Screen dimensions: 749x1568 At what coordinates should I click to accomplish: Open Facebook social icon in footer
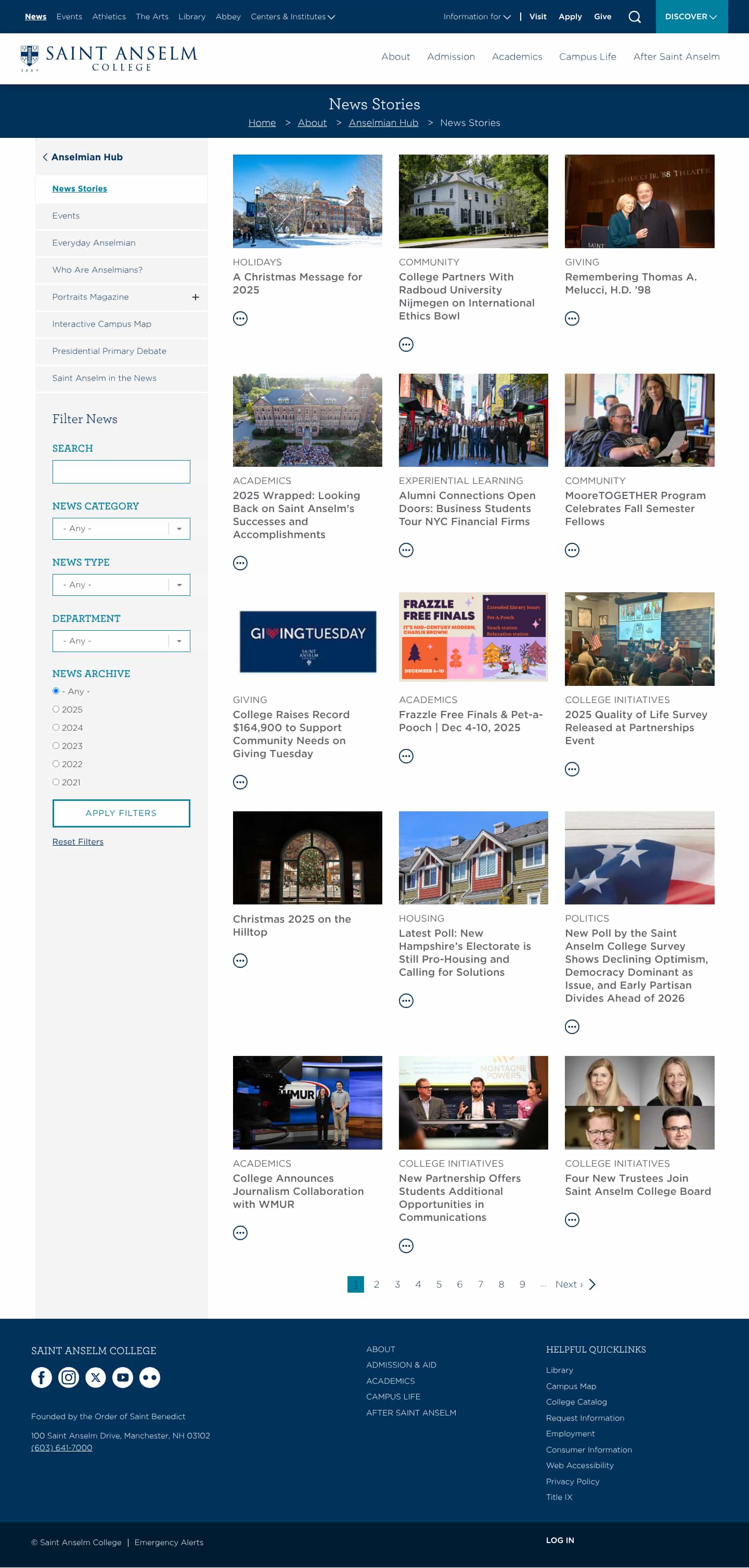[x=42, y=1377]
